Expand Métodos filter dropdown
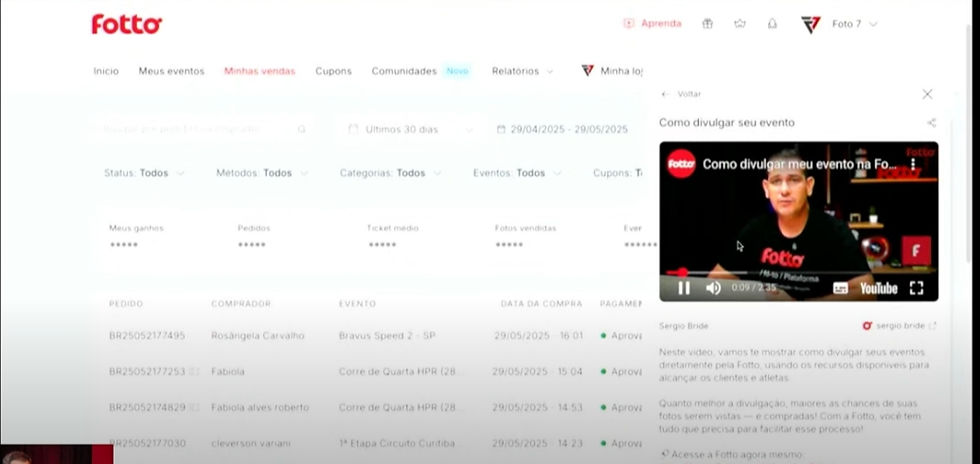The height and width of the screenshot is (464, 980). (262, 173)
